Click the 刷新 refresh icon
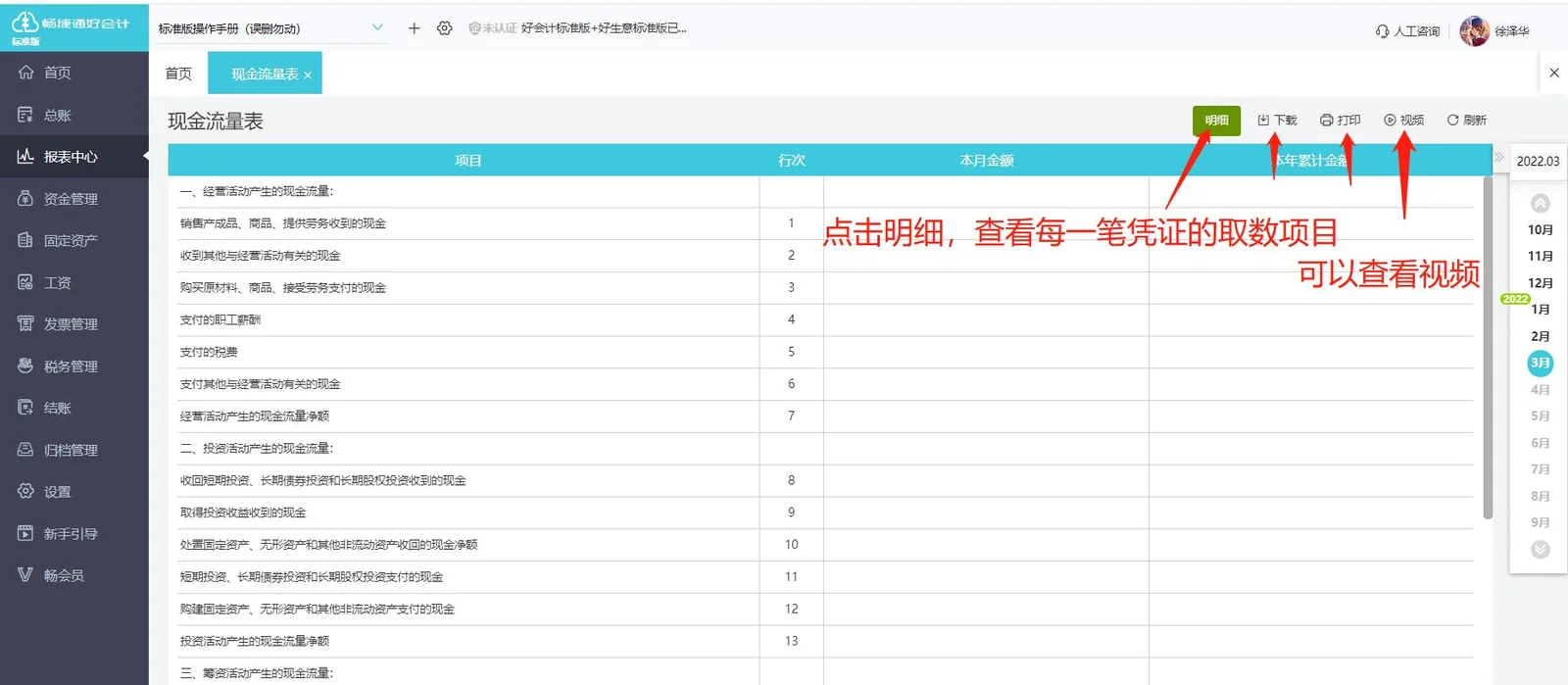Image resolution: width=1568 pixels, height=685 pixels. [1452, 120]
